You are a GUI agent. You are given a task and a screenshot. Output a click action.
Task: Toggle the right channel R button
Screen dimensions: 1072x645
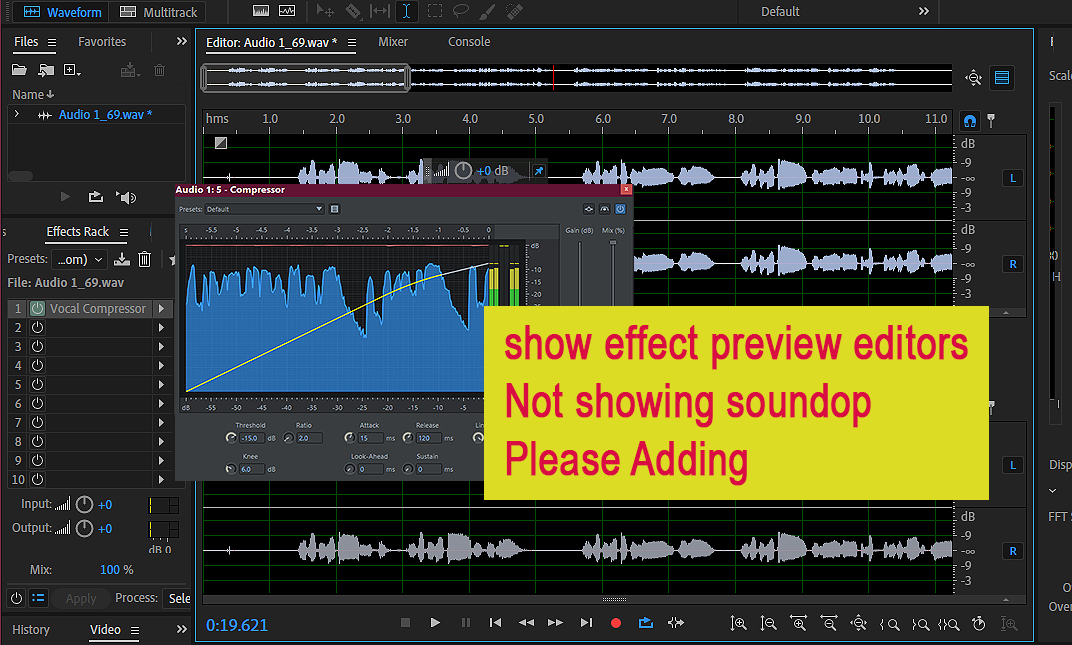(1013, 264)
